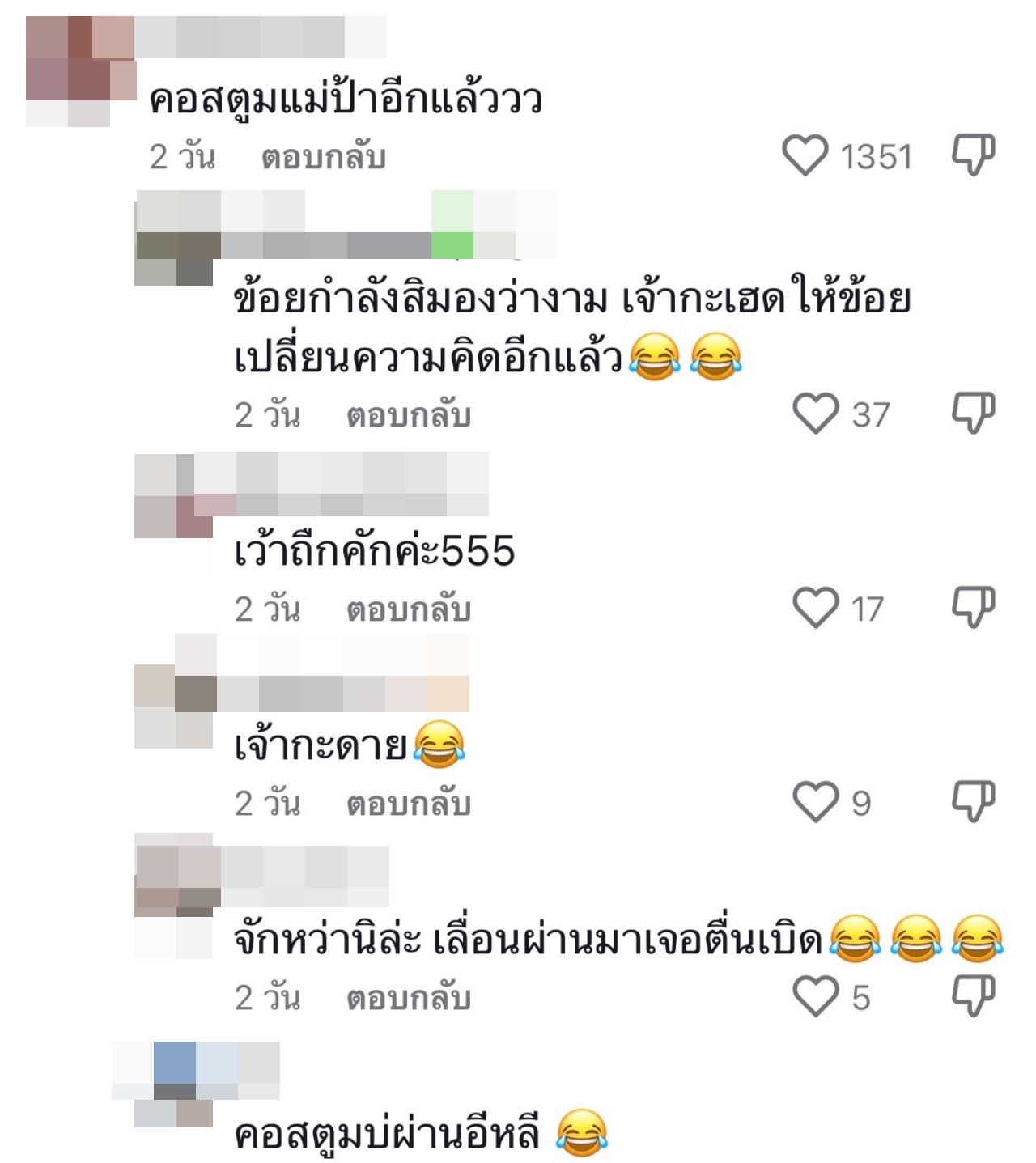Reply to the comment เจ้ากะดาย
The width and height of the screenshot is (1036, 1163).
(x=409, y=804)
